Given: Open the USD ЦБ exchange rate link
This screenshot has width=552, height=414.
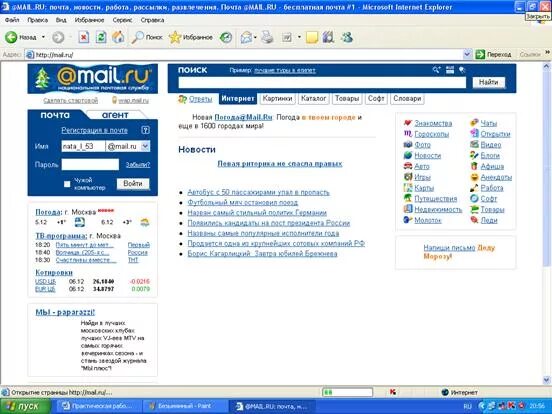Looking at the screenshot, I should tap(45, 281).
